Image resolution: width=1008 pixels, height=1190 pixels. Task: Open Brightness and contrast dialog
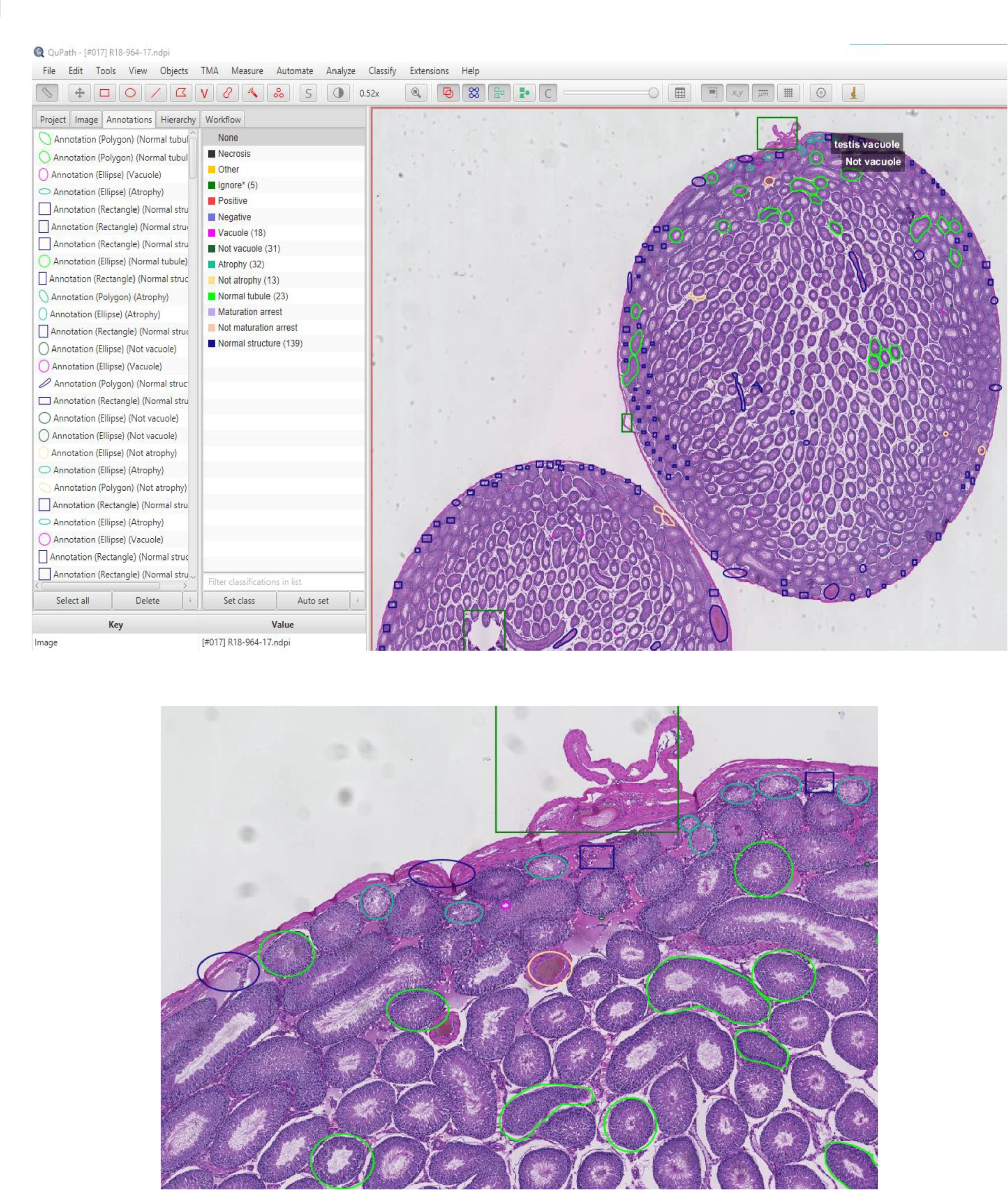tap(339, 93)
